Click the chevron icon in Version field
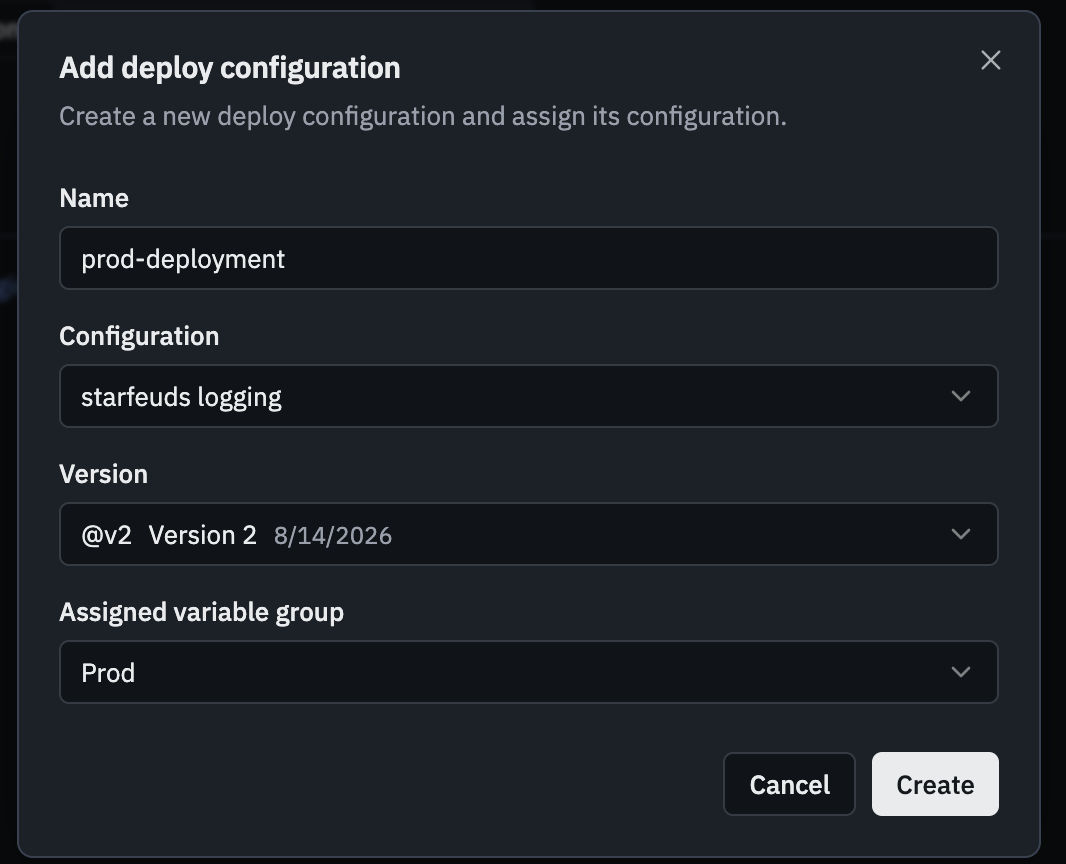The image size is (1066, 864). (961, 534)
